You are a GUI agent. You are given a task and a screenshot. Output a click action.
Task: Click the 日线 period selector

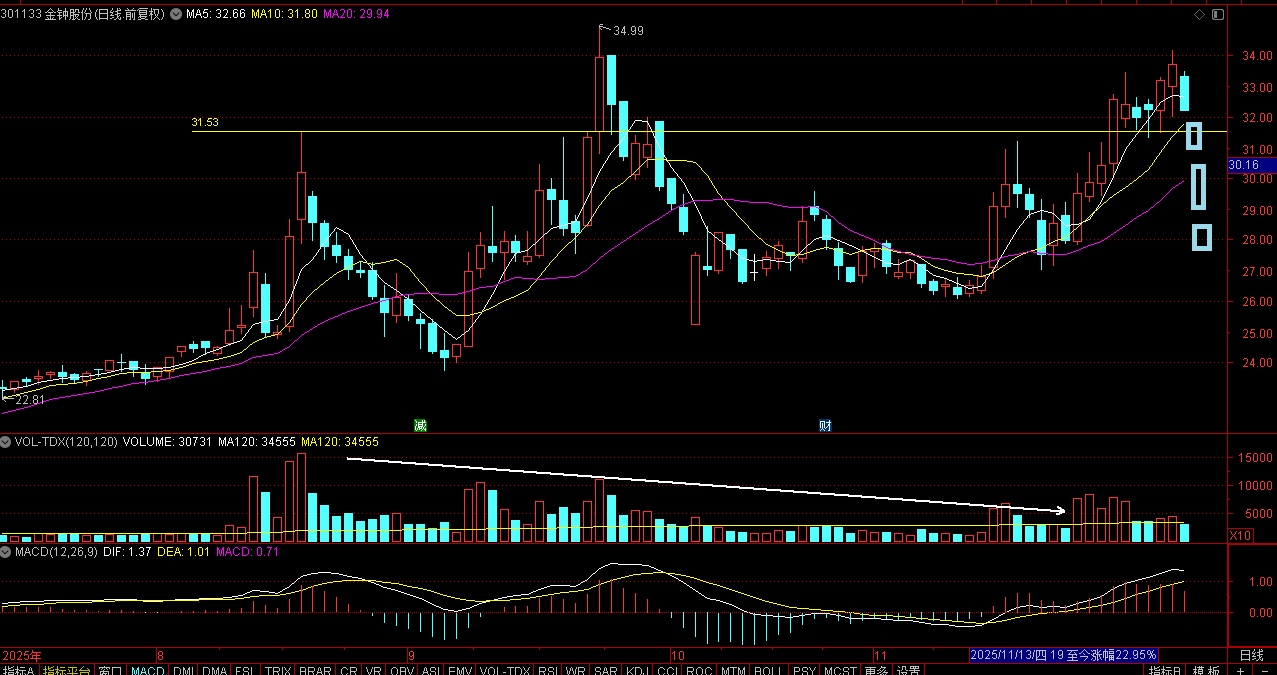tap(1252, 656)
